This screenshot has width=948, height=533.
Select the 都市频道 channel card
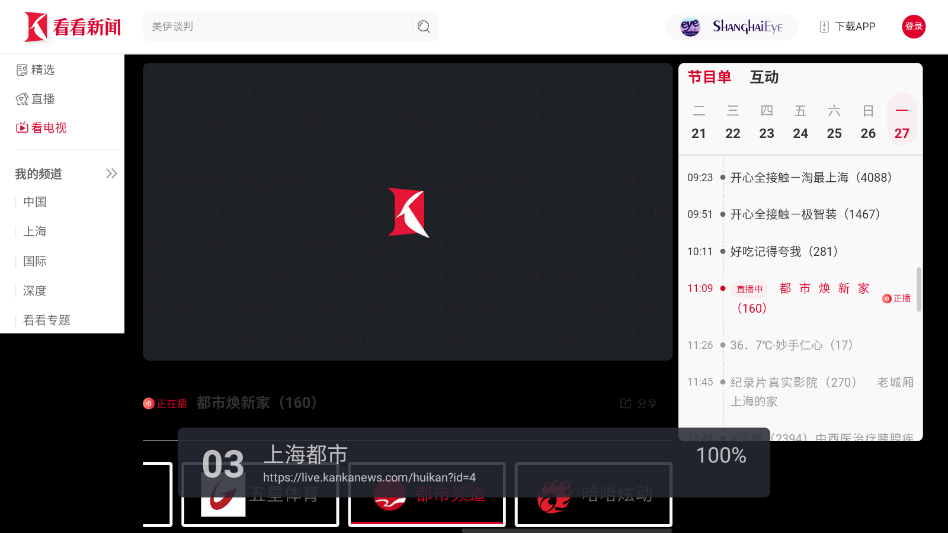coord(427,494)
